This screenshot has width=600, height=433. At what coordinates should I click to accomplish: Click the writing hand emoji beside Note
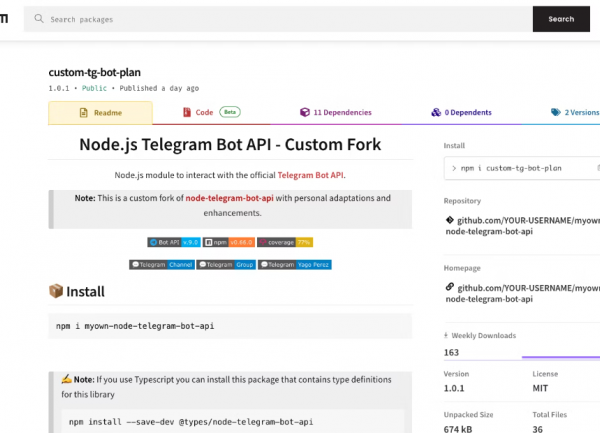click(67, 379)
